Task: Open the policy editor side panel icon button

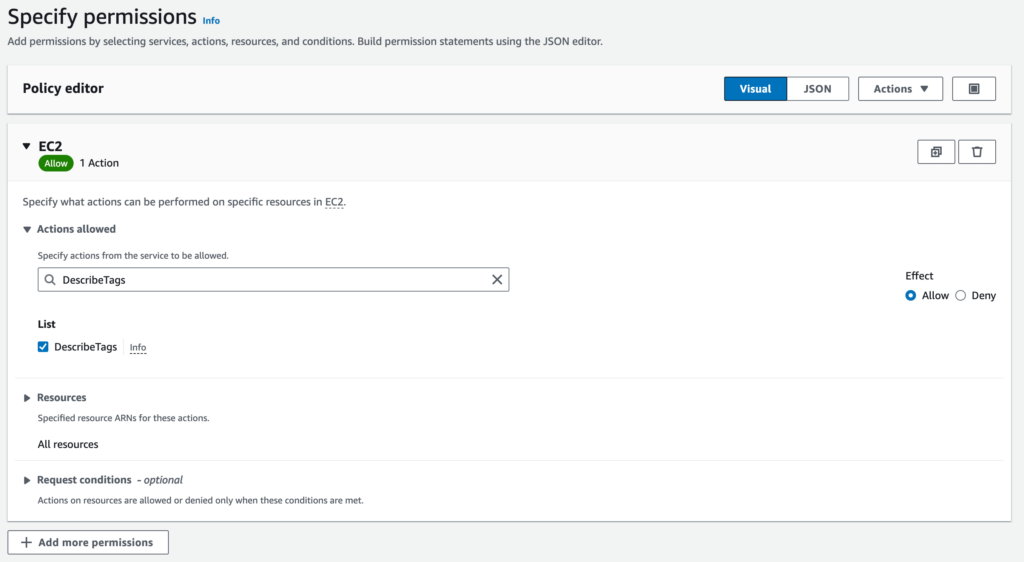Action: [x=974, y=89]
